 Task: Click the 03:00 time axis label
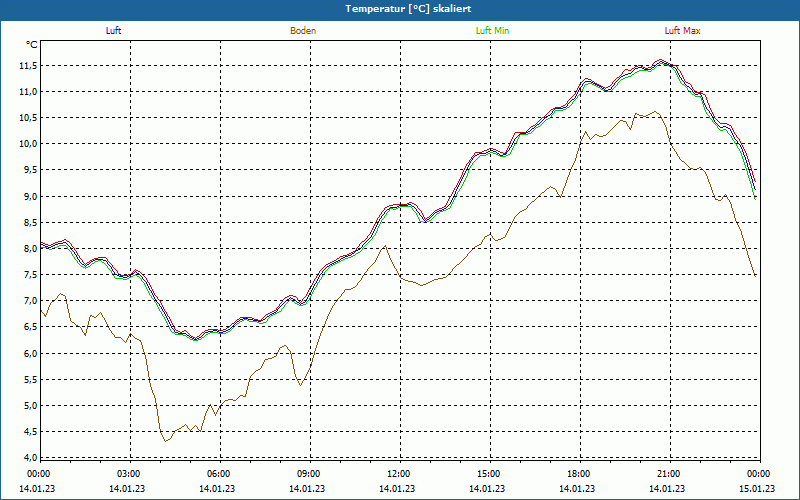128,474
